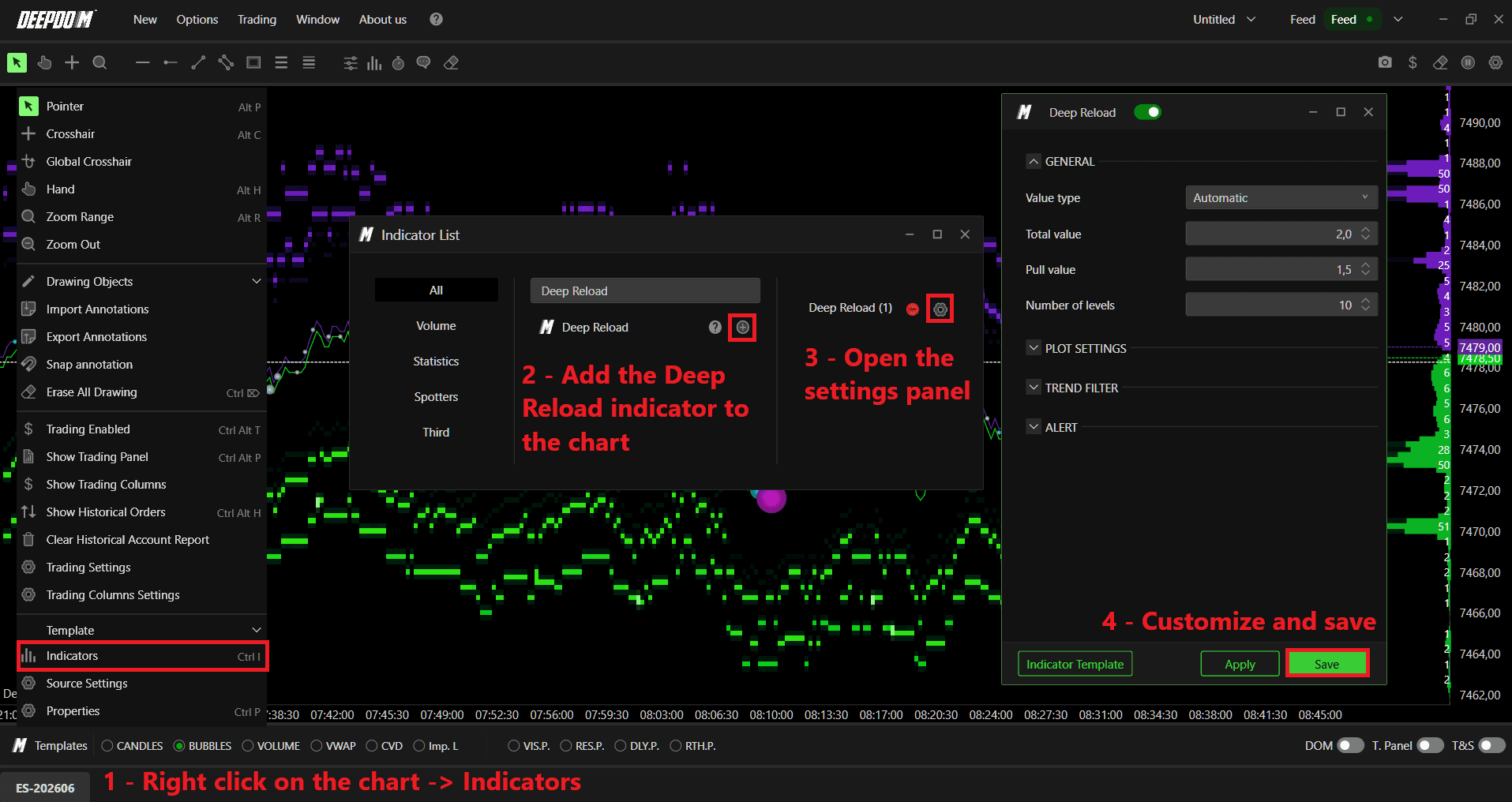Select the Pointer tool in the top toolbar
The width and height of the screenshot is (1512, 802).
[x=17, y=62]
